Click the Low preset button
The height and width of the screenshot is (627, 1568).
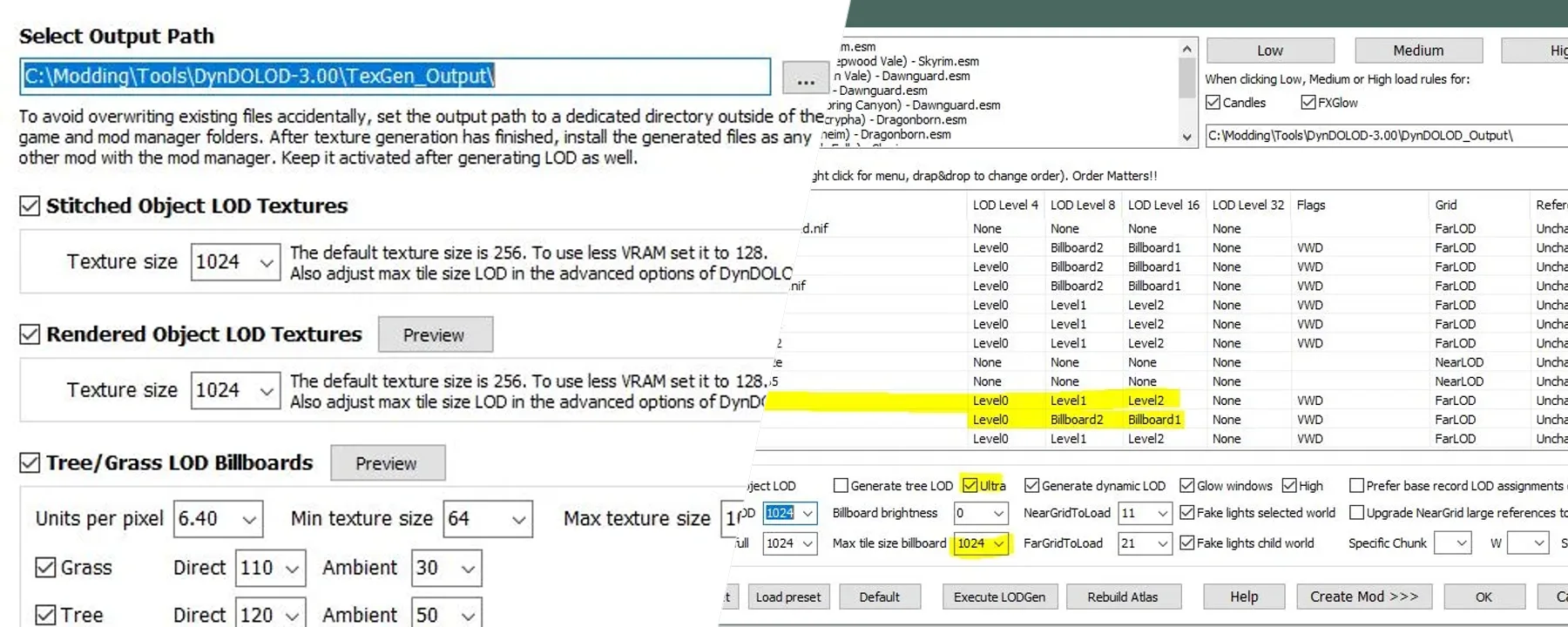[x=1270, y=51]
